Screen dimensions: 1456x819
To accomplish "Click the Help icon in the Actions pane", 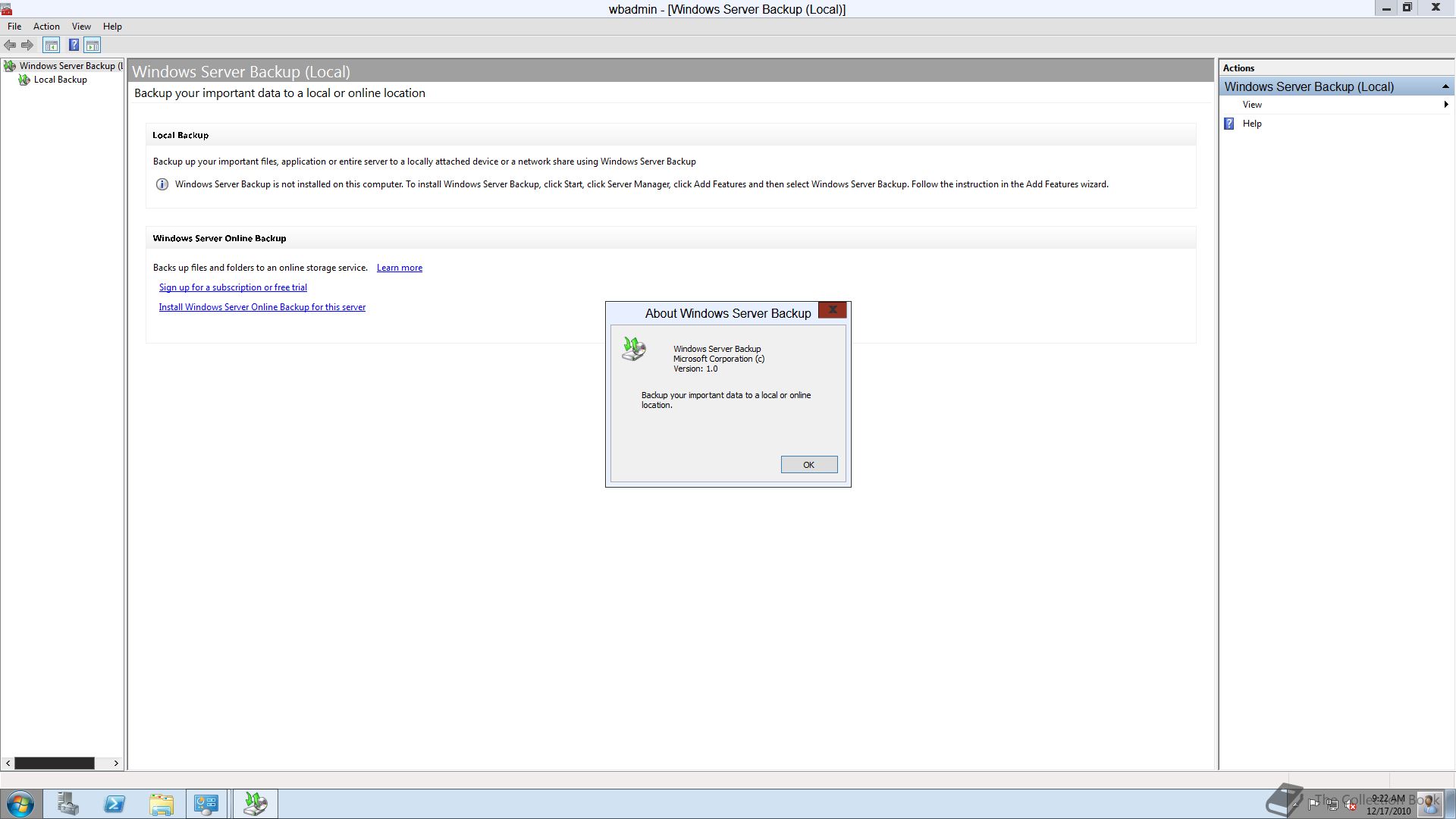I will point(1229,124).
